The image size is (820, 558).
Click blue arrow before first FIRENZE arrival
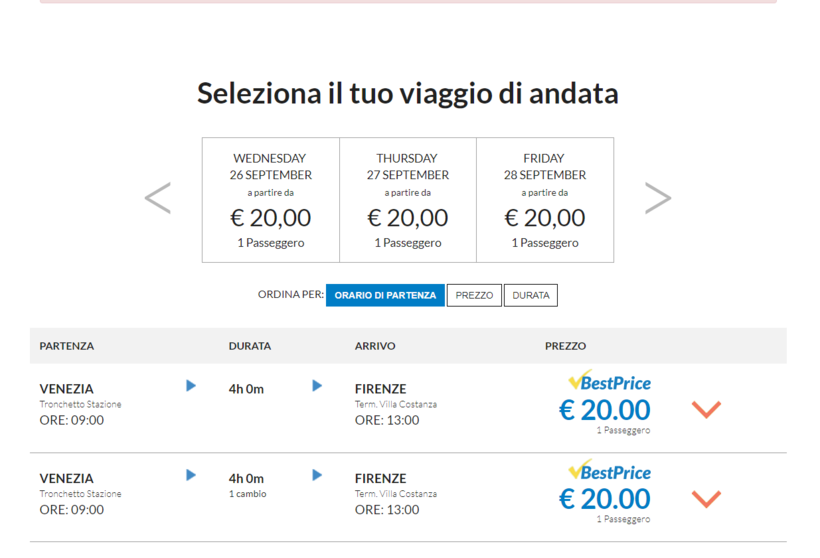click(317, 386)
